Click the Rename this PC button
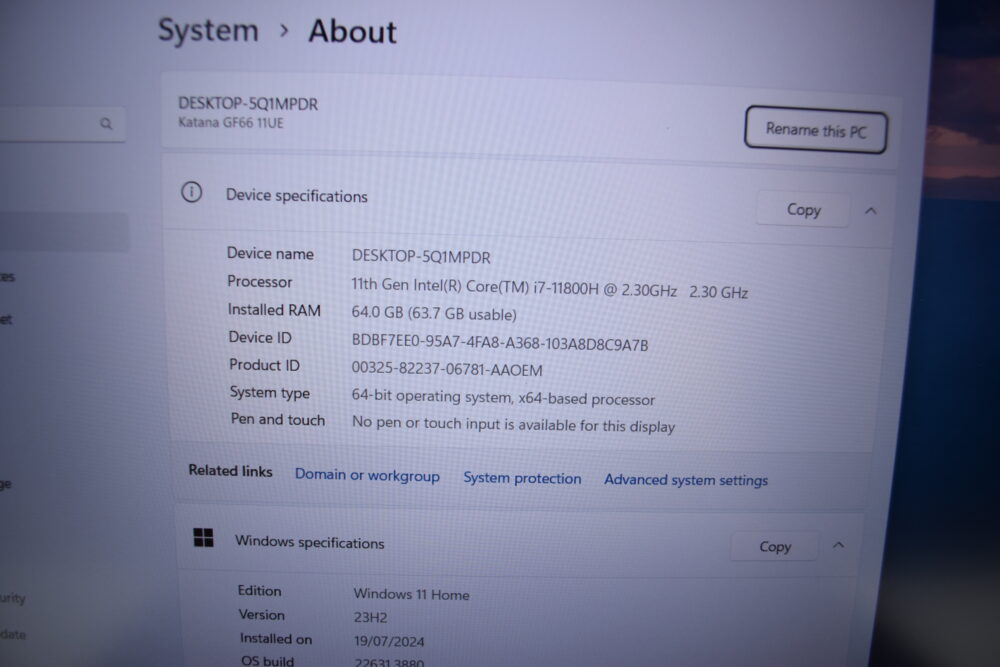Viewport: 1000px width, 667px height. [x=816, y=130]
